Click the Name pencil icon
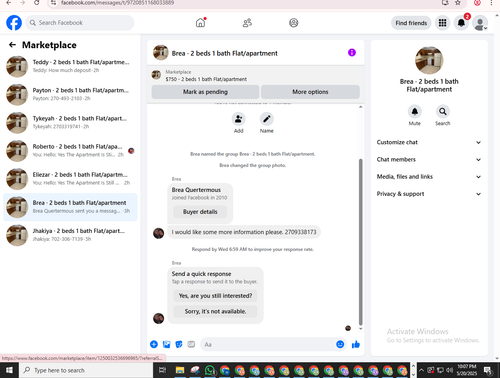 click(x=267, y=119)
